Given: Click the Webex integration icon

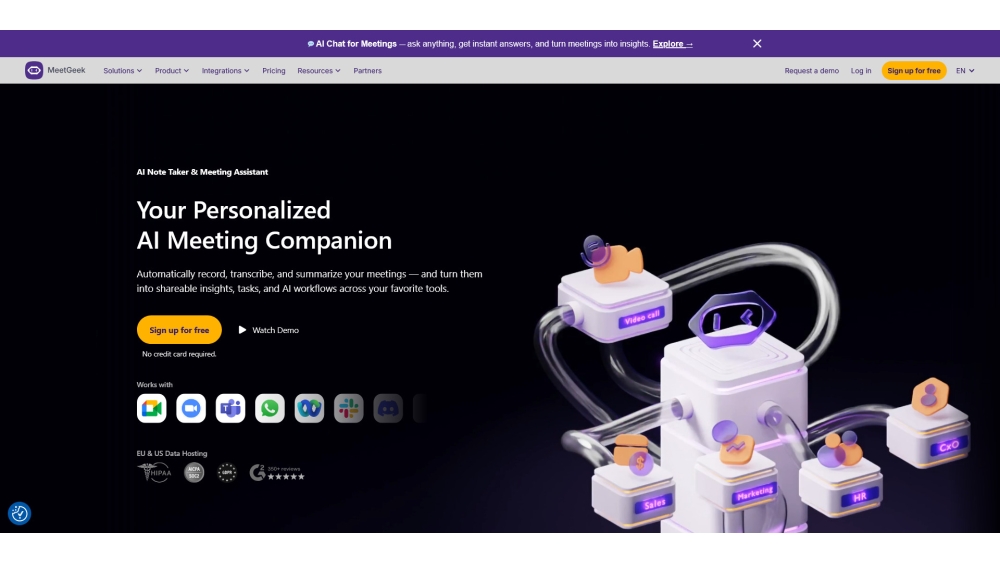Looking at the screenshot, I should click(x=309, y=408).
